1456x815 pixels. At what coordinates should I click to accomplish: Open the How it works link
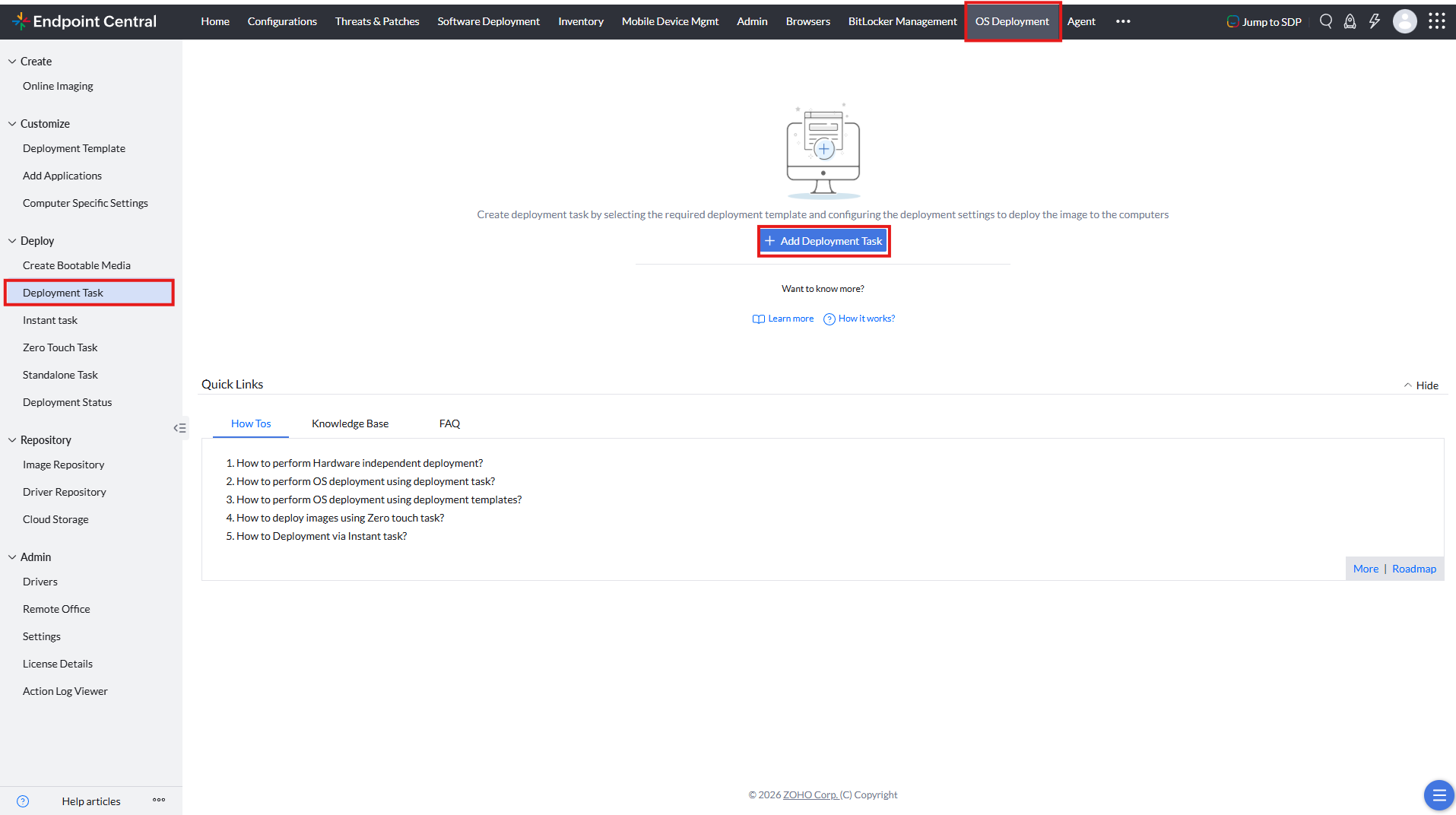(867, 319)
